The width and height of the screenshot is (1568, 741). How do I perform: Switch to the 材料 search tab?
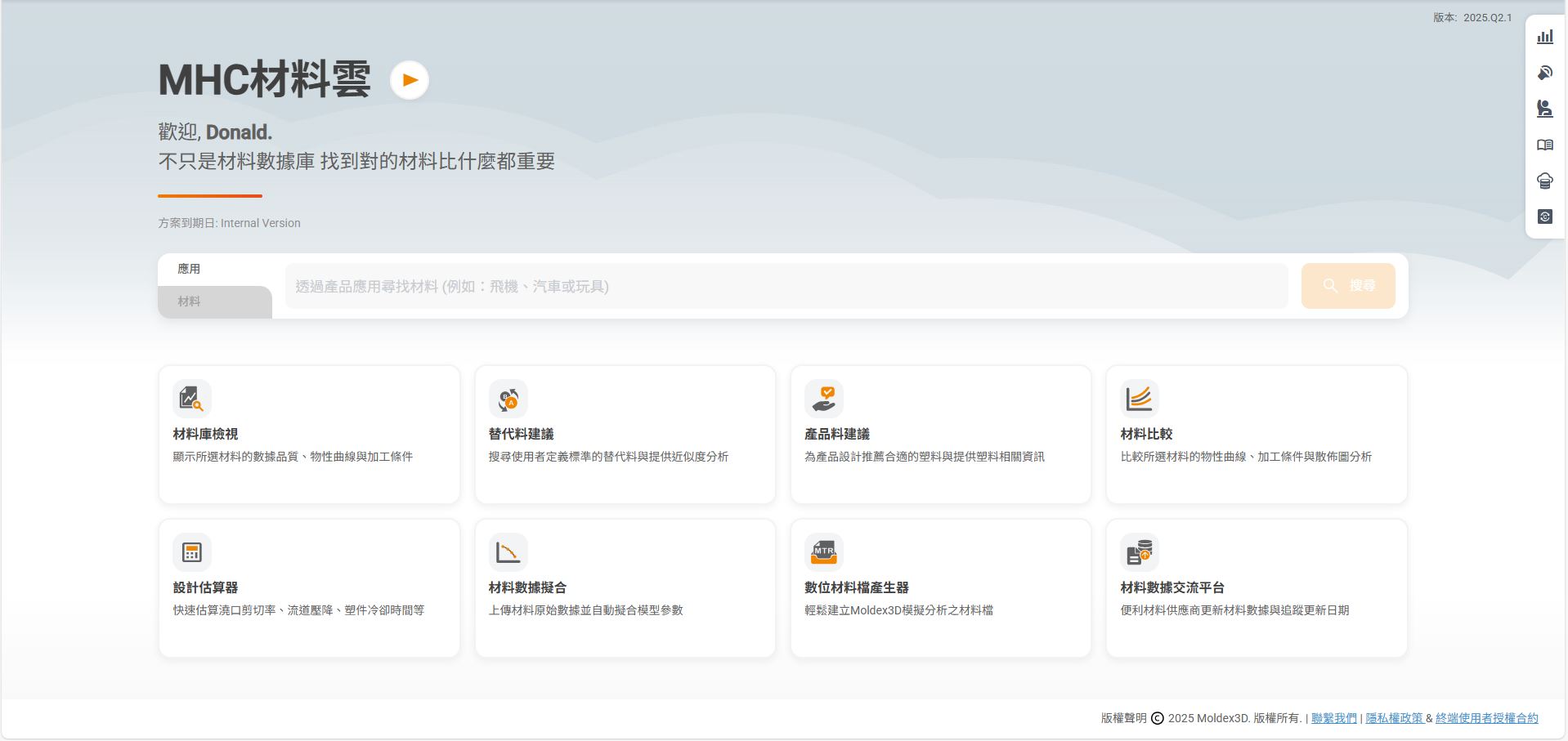(x=215, y=301)
